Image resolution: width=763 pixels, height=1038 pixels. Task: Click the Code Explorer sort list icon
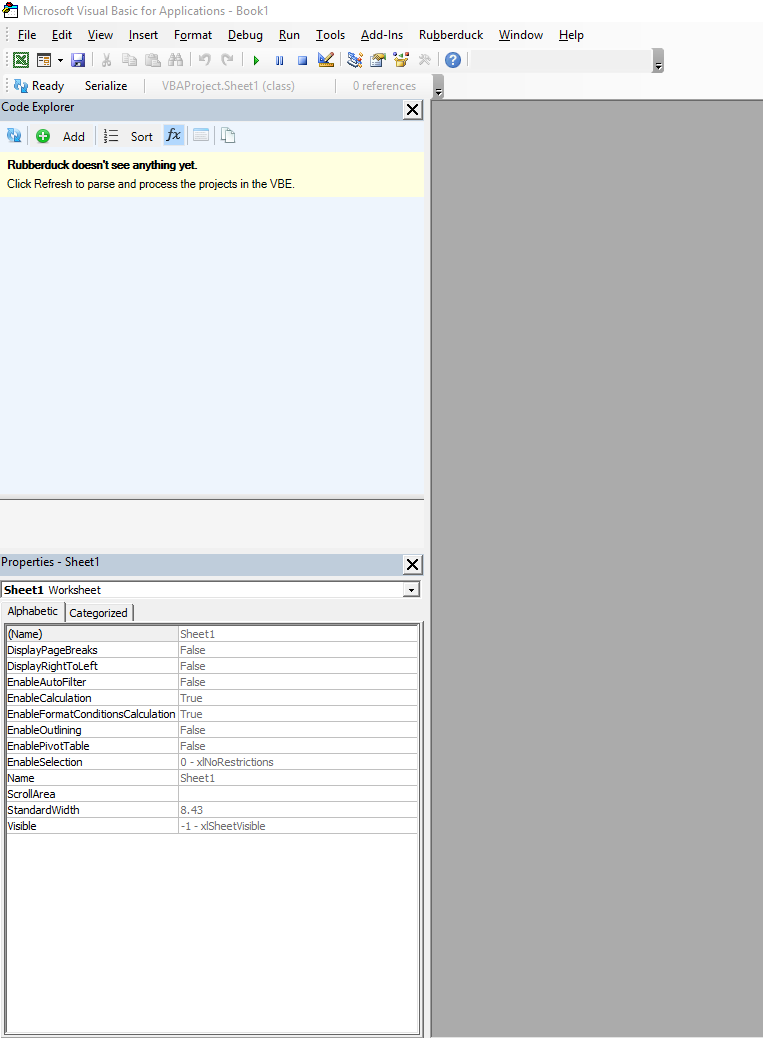tap(111, 136)
